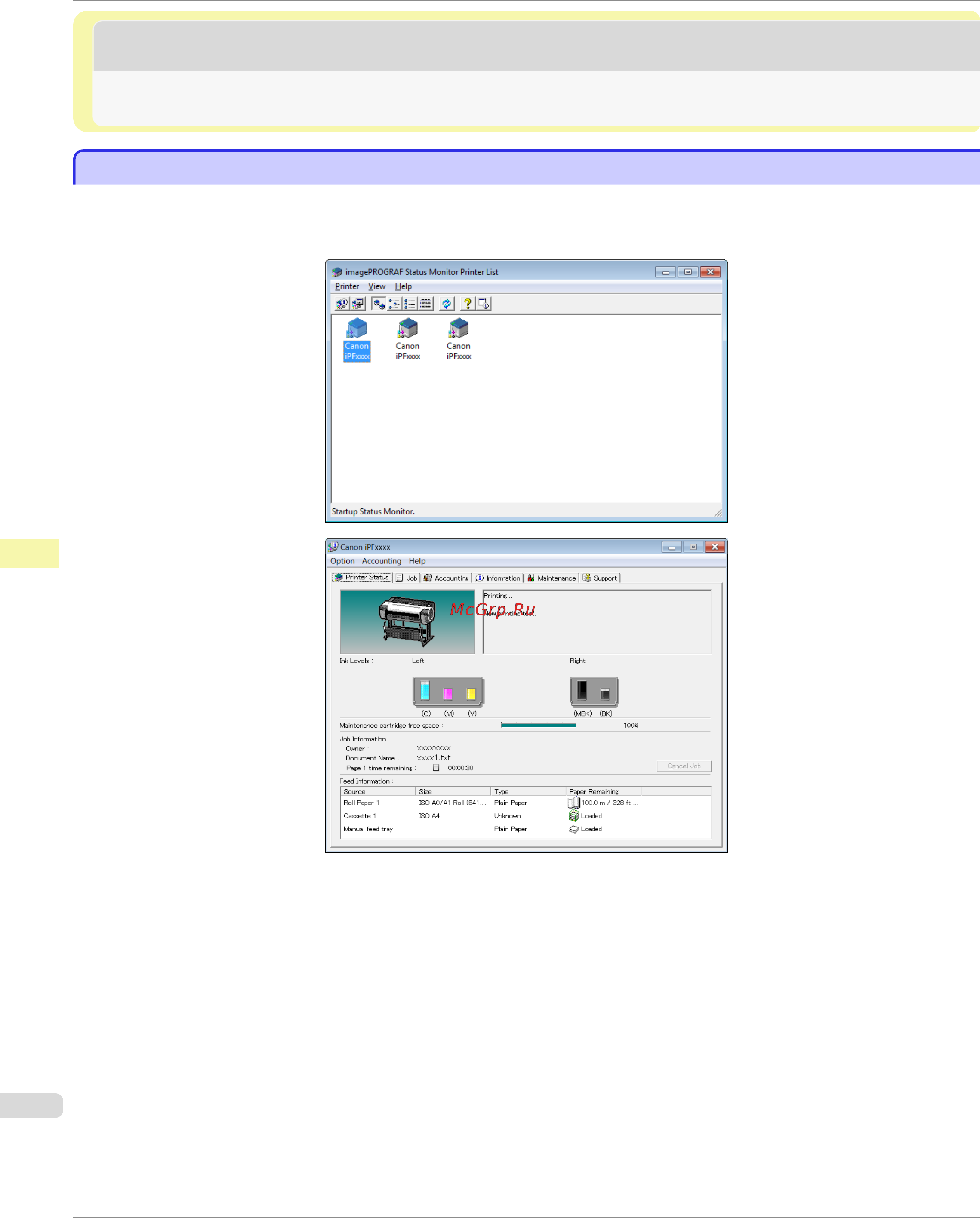980x1218 pixels.
Task: Click the Source column header
Action: click(378, 791)
